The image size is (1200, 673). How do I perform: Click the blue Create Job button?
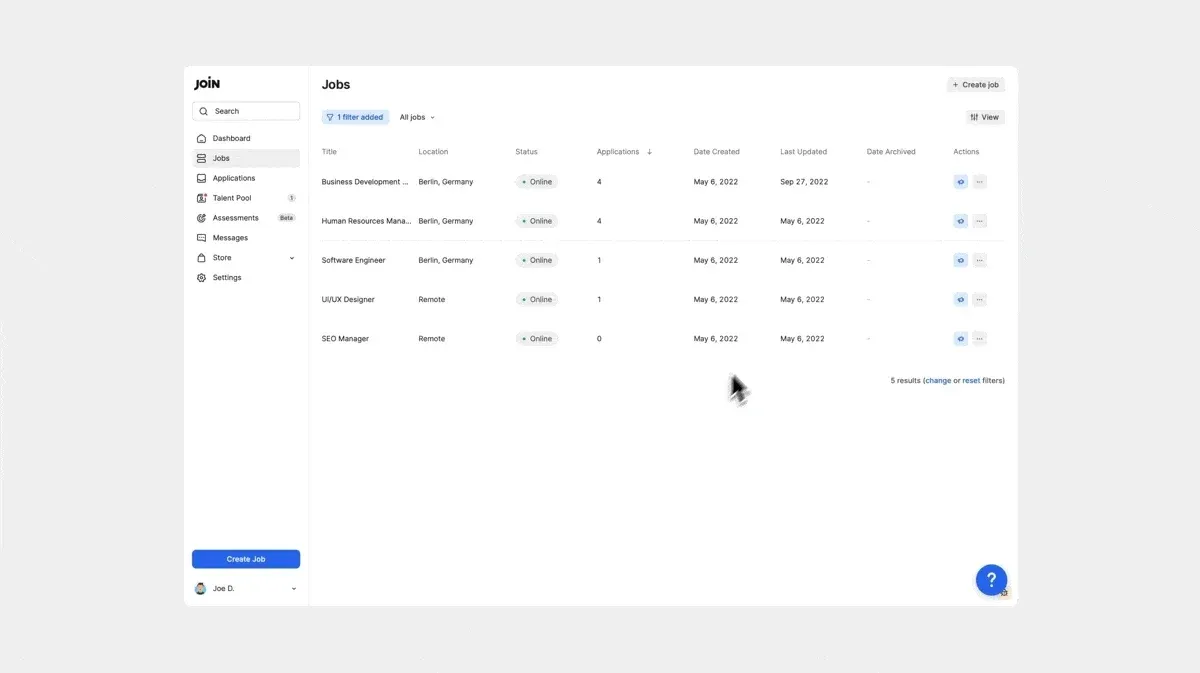246,559
